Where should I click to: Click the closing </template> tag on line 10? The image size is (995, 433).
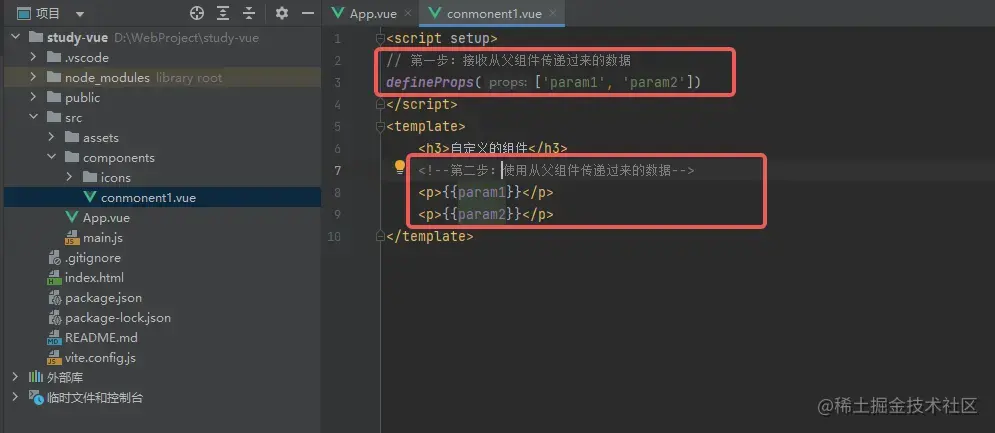[430, 236]
